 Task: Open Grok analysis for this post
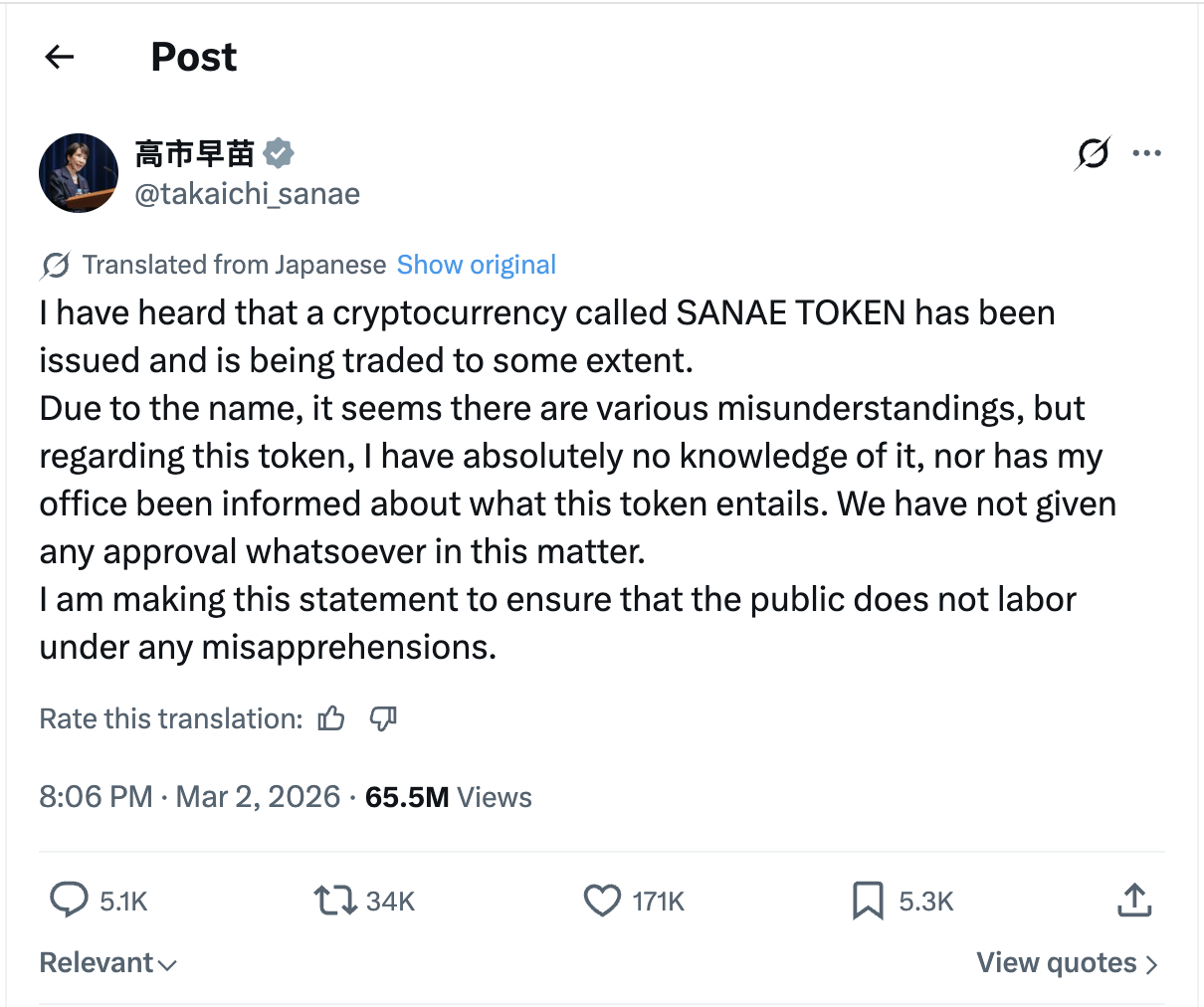pyautogui.click(x=1092, y=153)
